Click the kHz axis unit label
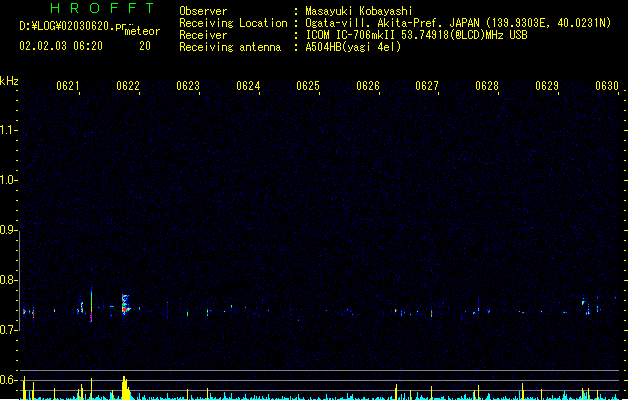 [x=9, y=81]
